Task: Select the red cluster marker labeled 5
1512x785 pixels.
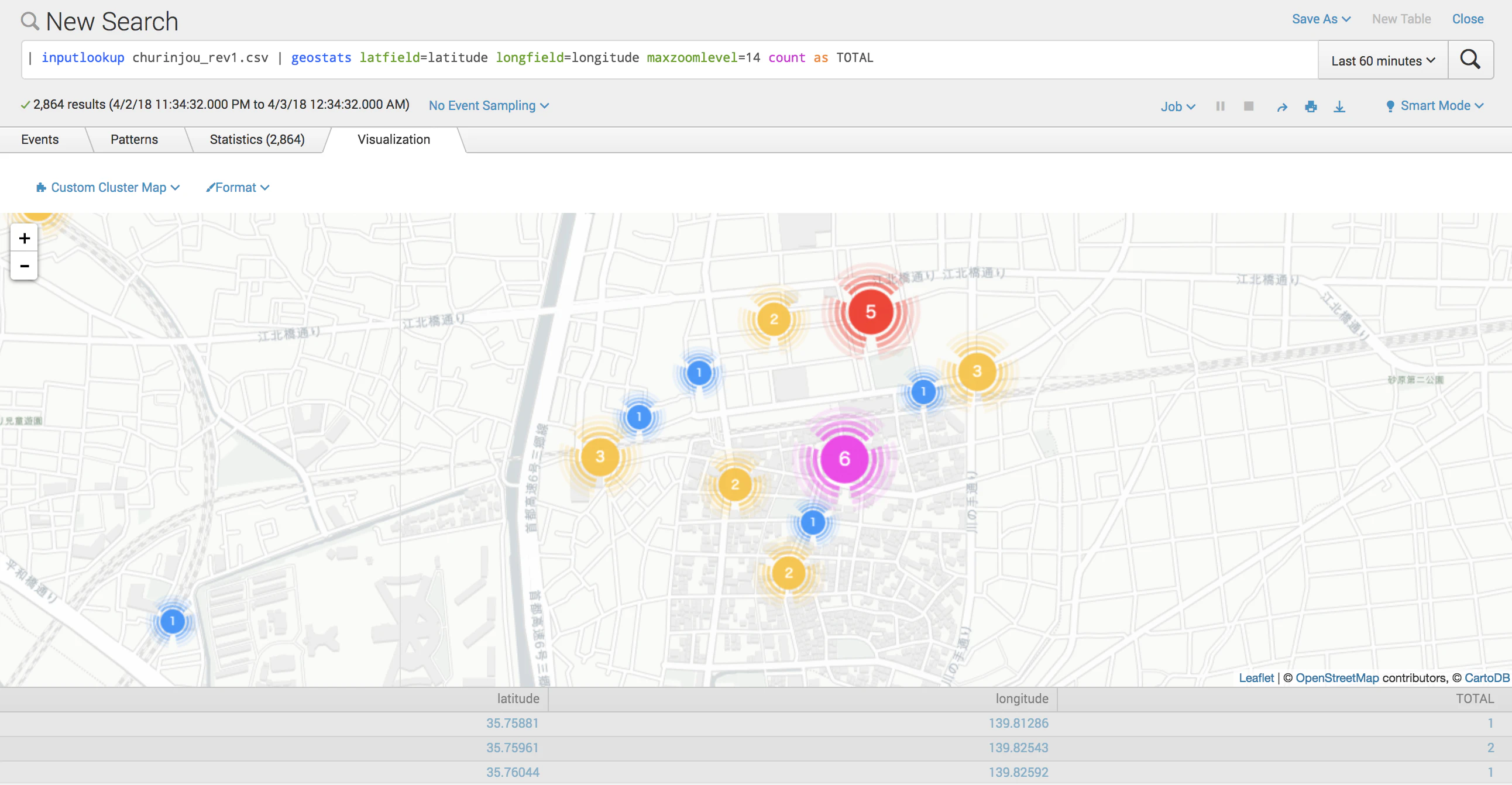Action: pyautogui.click(x=871, y=312)
